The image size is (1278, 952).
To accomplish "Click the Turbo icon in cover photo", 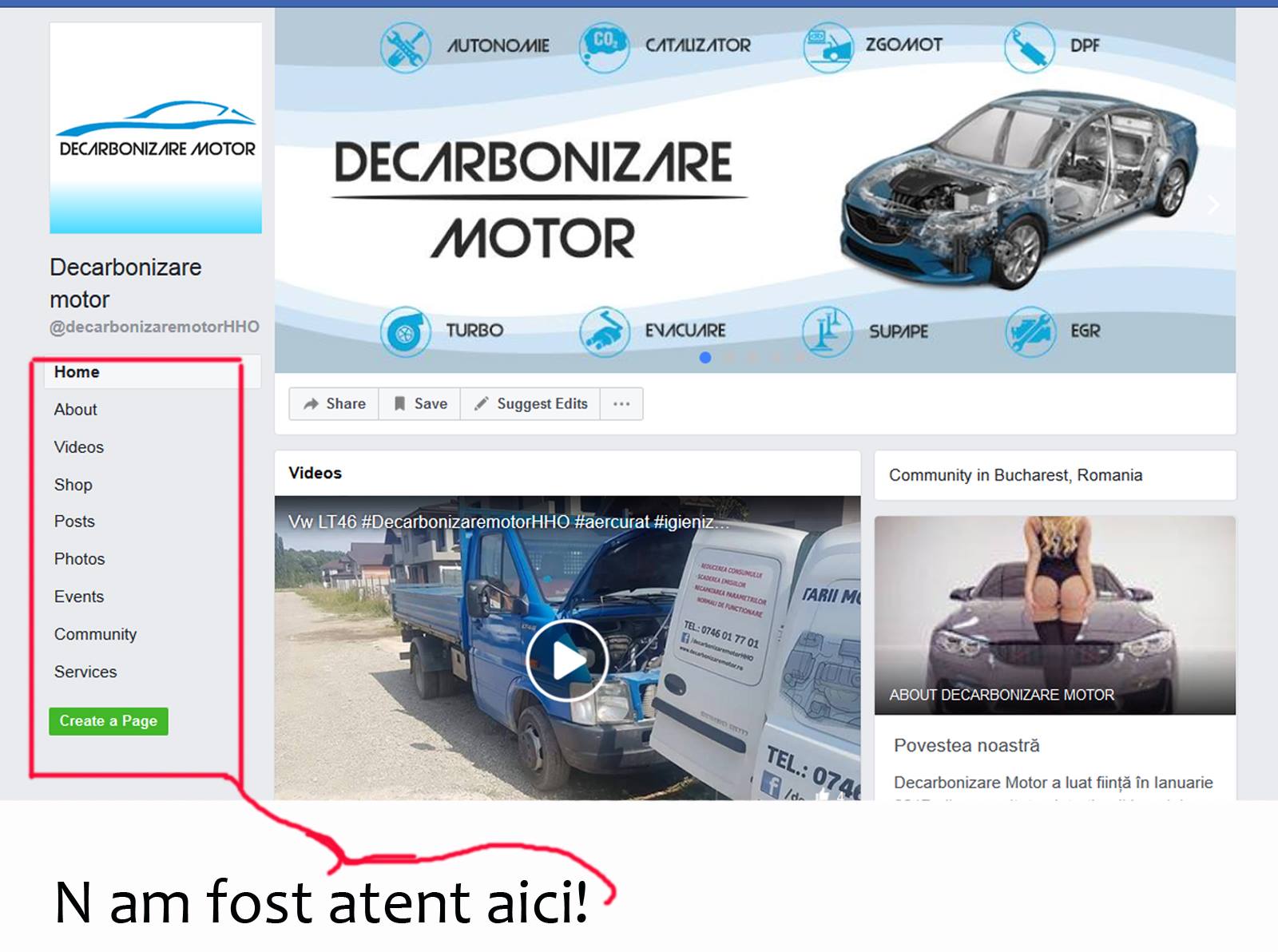I will click(405, 331).
